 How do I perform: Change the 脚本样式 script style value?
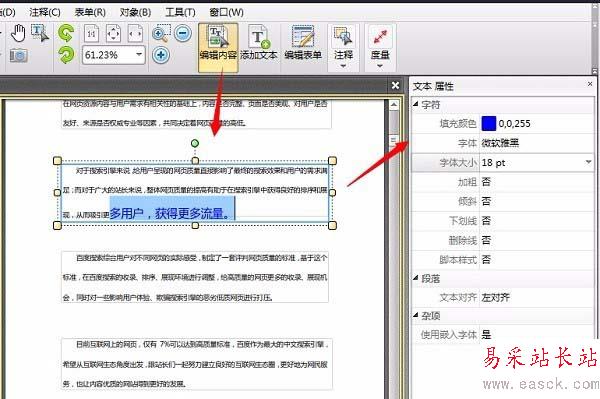click(x=536, y=260)
